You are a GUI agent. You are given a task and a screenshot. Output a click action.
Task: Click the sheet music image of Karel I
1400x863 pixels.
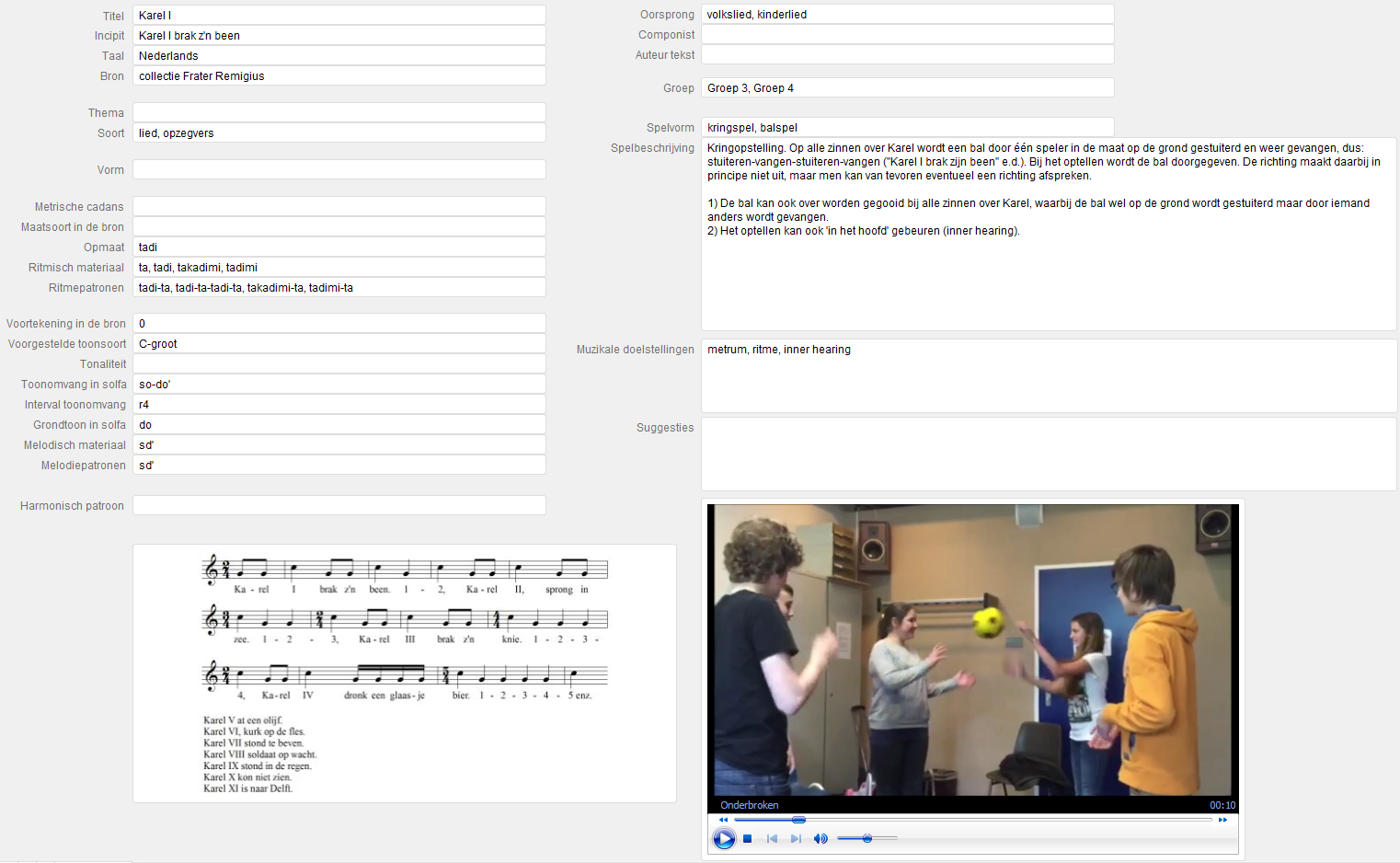point(405,673)
